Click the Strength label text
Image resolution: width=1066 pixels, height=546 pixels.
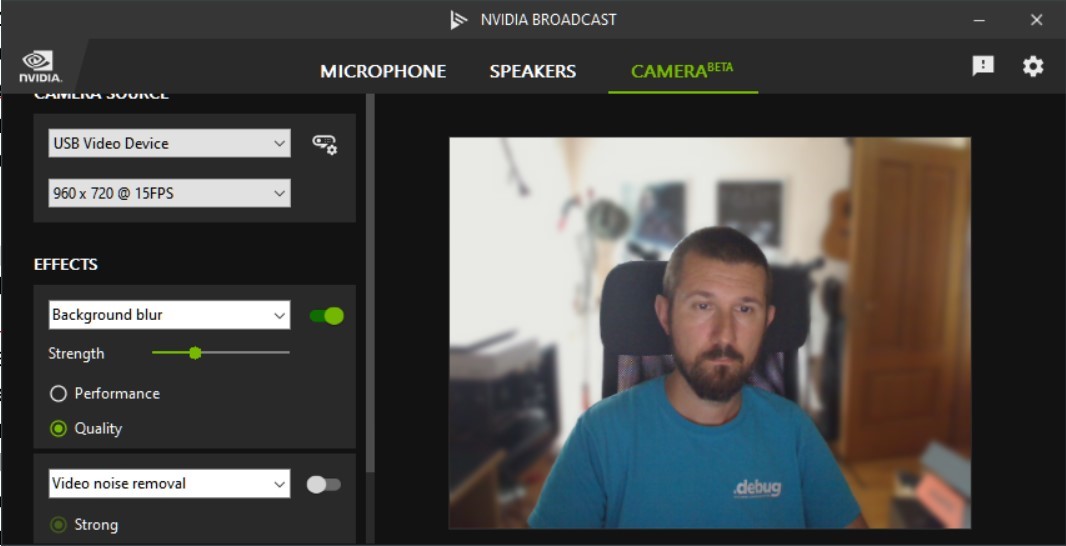pos(76,354)
